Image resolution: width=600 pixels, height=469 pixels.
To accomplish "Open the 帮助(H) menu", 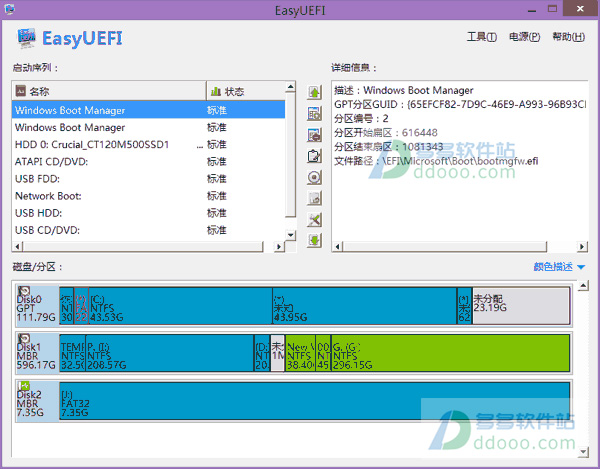I will [568, 37].
